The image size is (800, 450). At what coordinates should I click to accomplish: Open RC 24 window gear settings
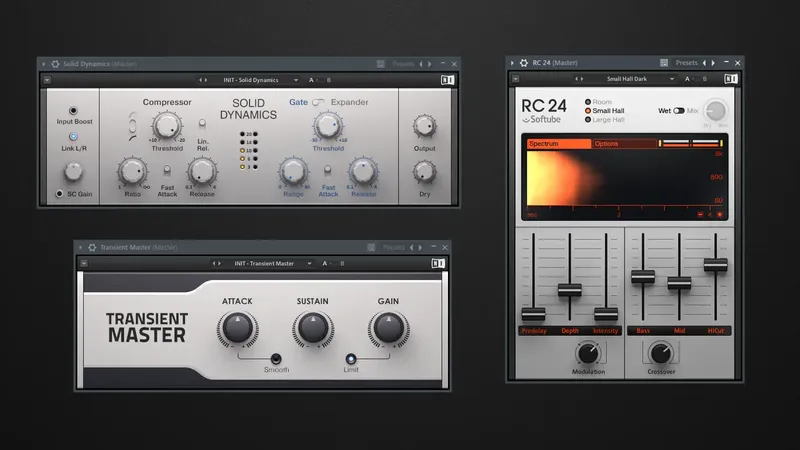[x=523, y=63]
